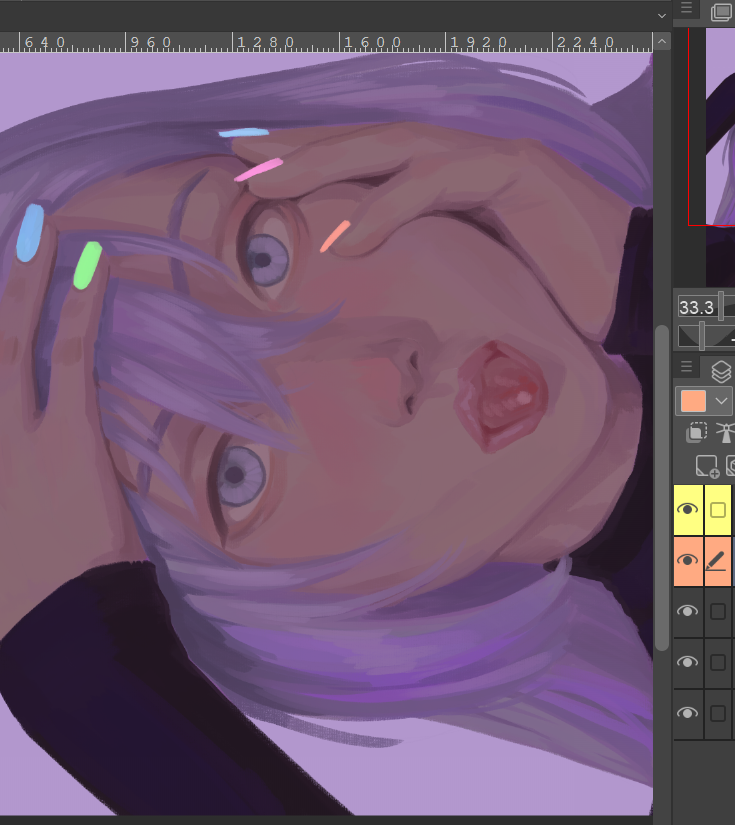The height and width of the screenshot is (825, 735).
Task: Click the pencil editing indicator on orange layer
Action: (x=718, y=561)
